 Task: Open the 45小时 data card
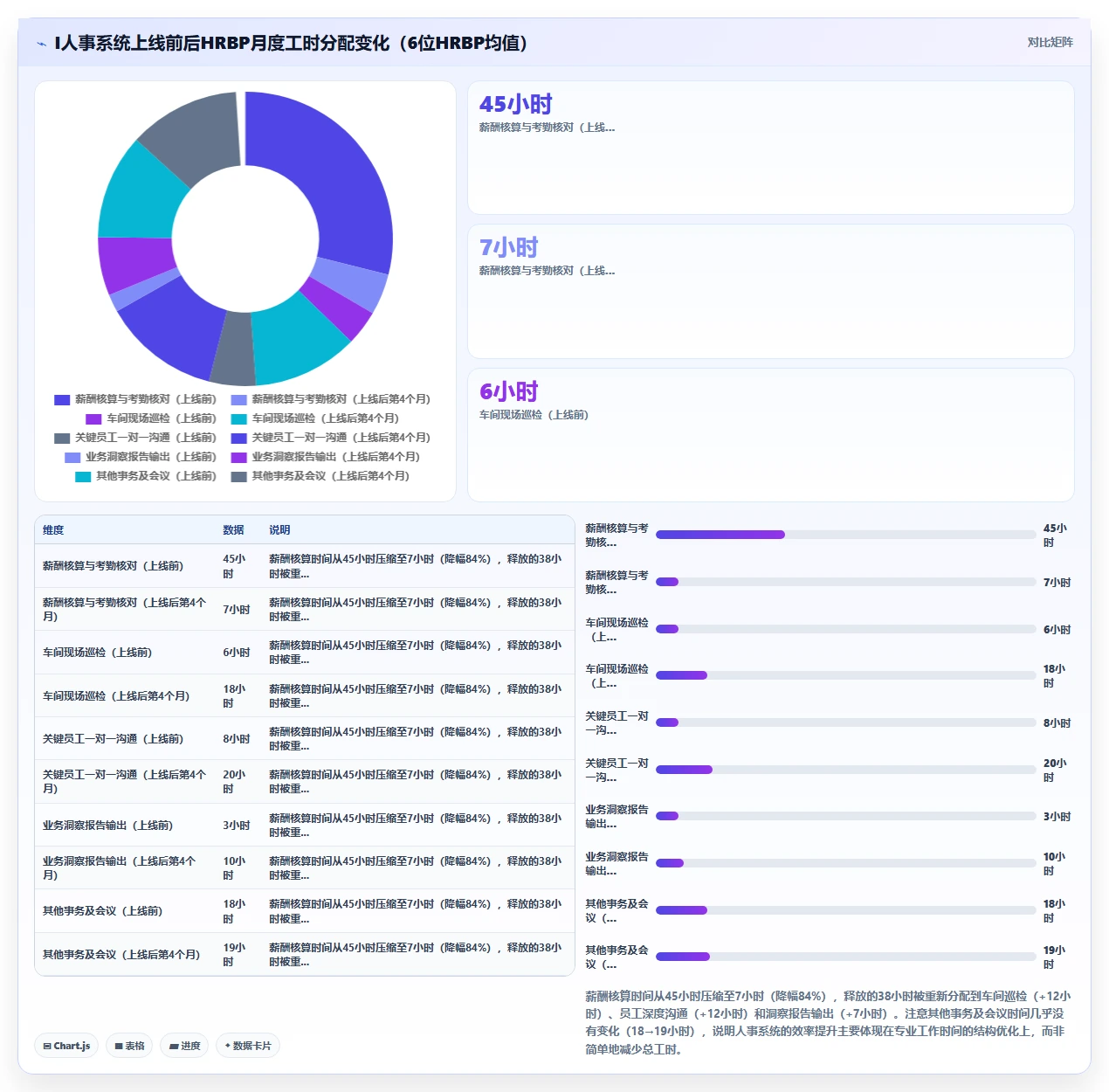(x=771, y=148)
